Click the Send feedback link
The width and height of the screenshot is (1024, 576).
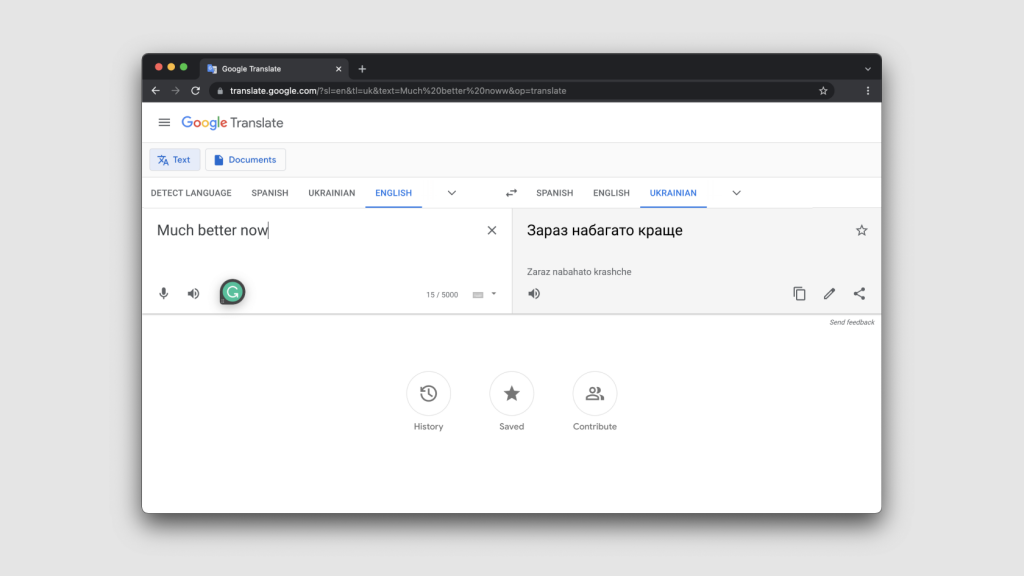851,322
